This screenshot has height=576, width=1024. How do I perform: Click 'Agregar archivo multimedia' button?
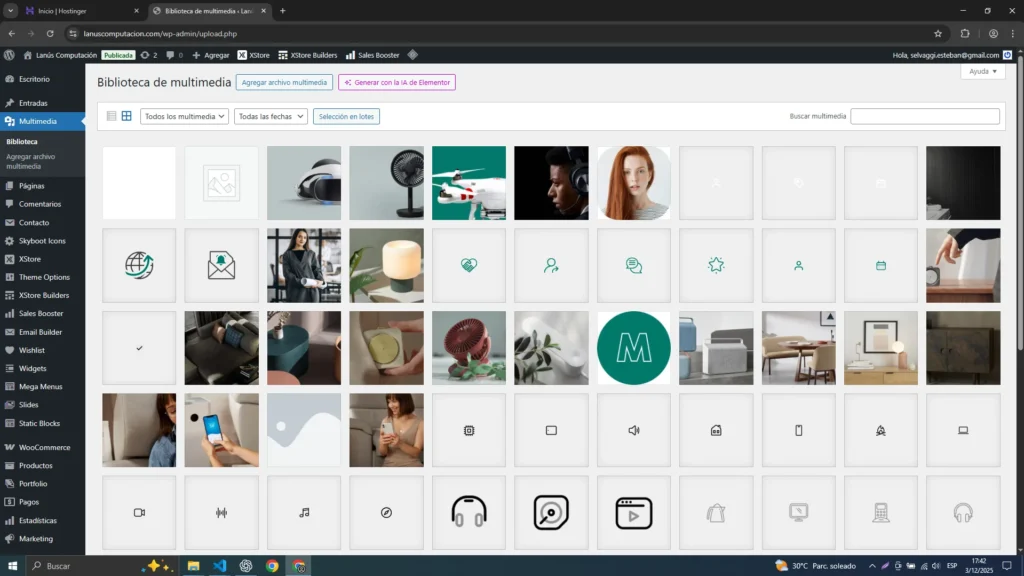(x=284, y=82)
